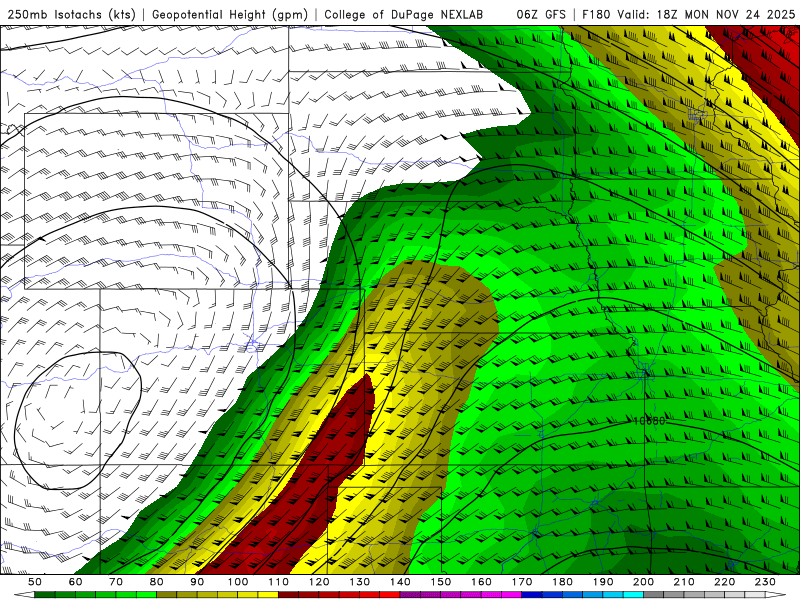
Task: Click the 200 value on the color scale
Action: click(644, 582)
